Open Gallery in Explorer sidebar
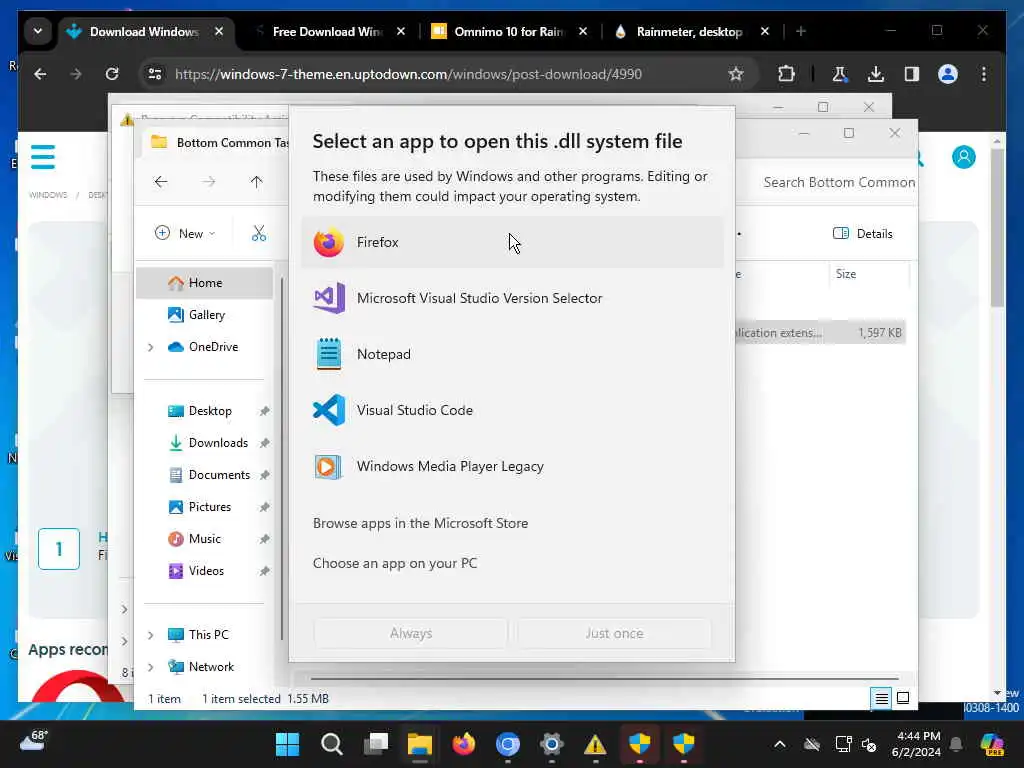Screen dimensions: 1024x768 point(204,315)
